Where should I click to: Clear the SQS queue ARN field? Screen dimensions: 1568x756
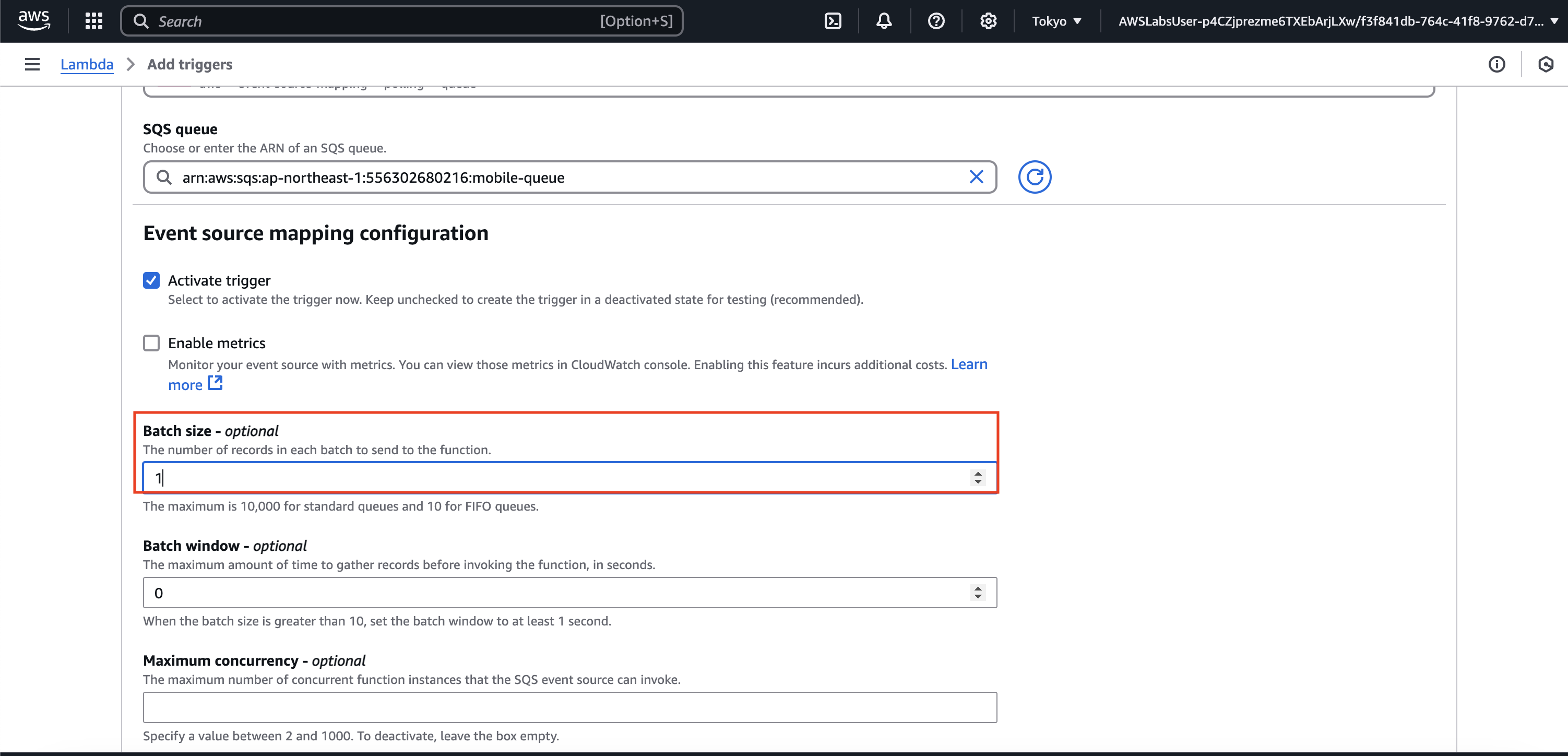click(976, 177)
